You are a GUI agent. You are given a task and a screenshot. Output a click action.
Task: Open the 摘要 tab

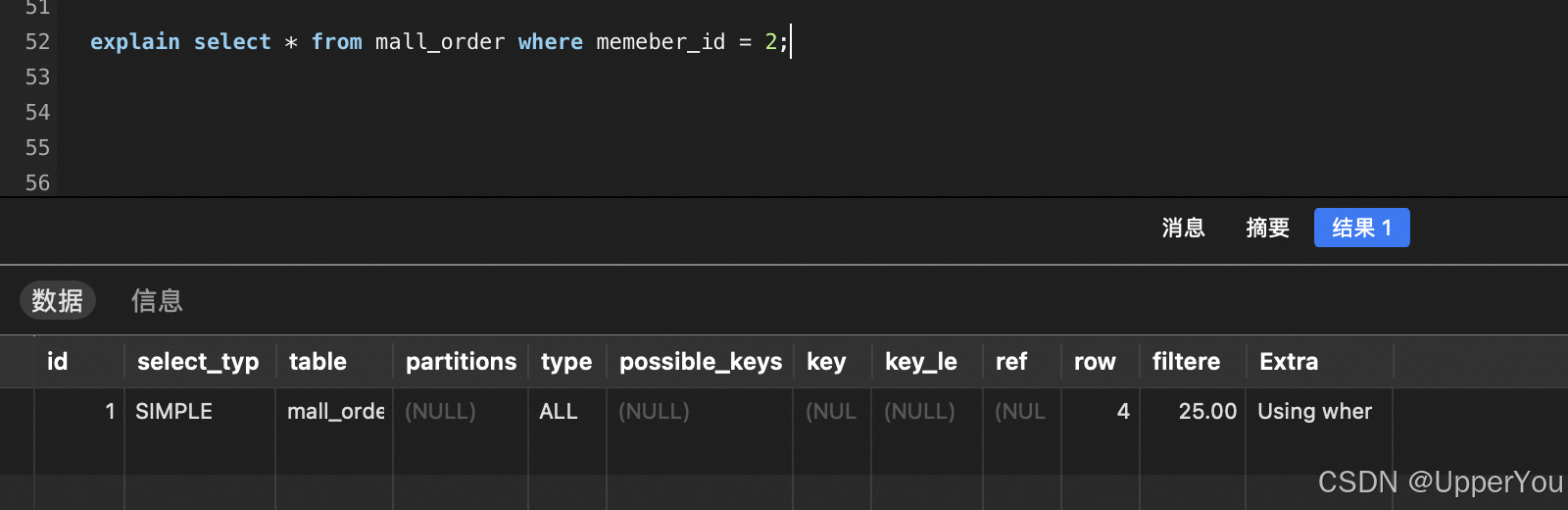click(x=1267, y=228)
